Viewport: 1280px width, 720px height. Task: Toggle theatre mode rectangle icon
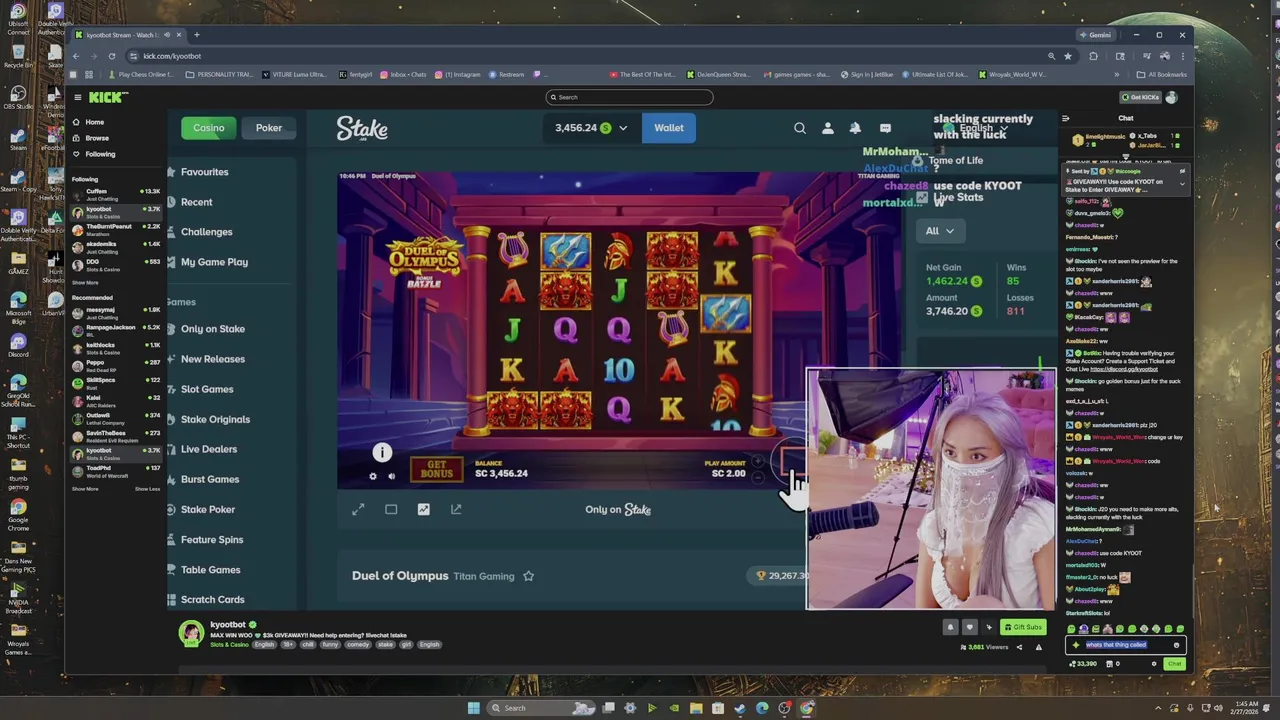391,509
